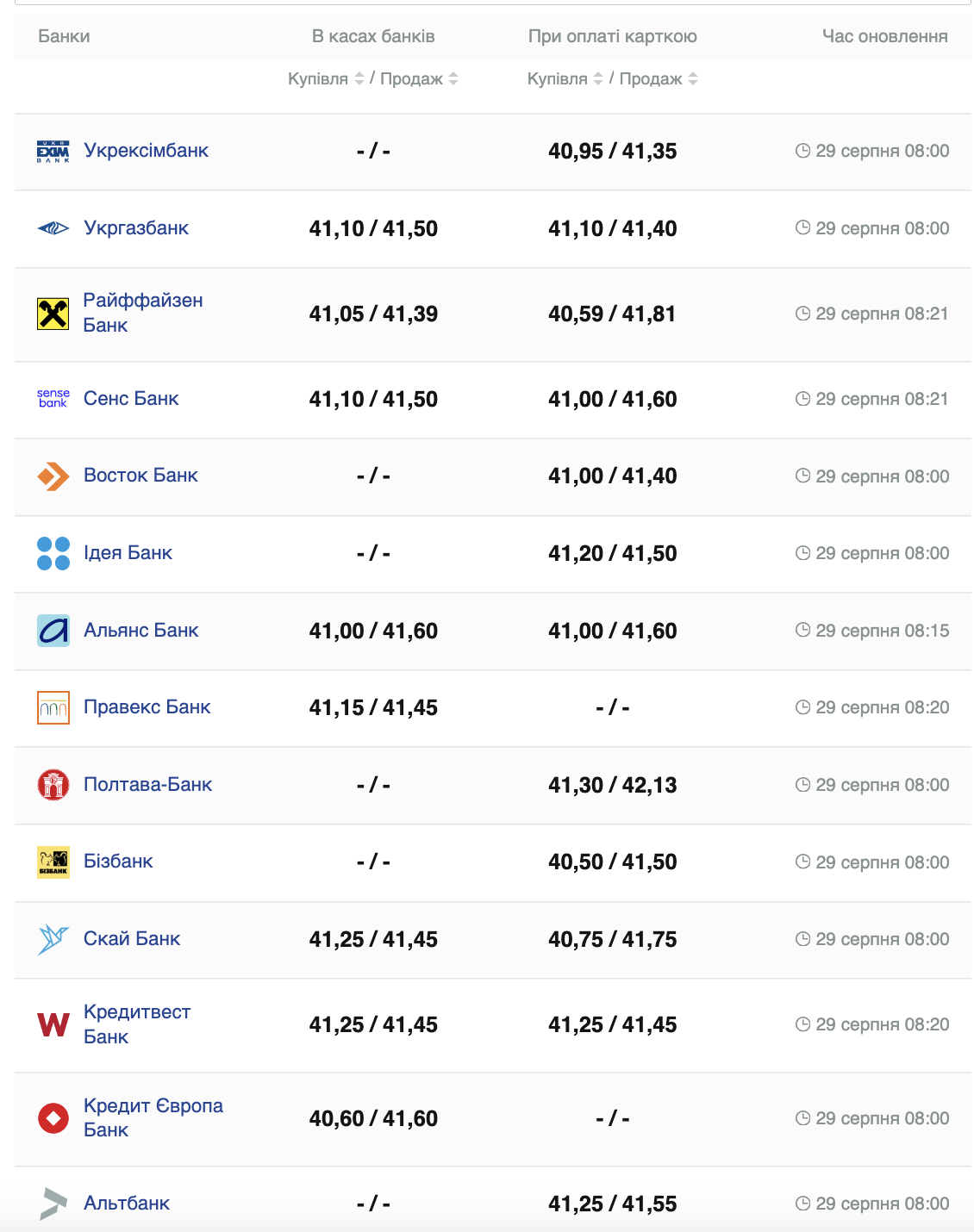Open the Бізбанк link
The image size is (974, 1232).
tap(118, 862)
